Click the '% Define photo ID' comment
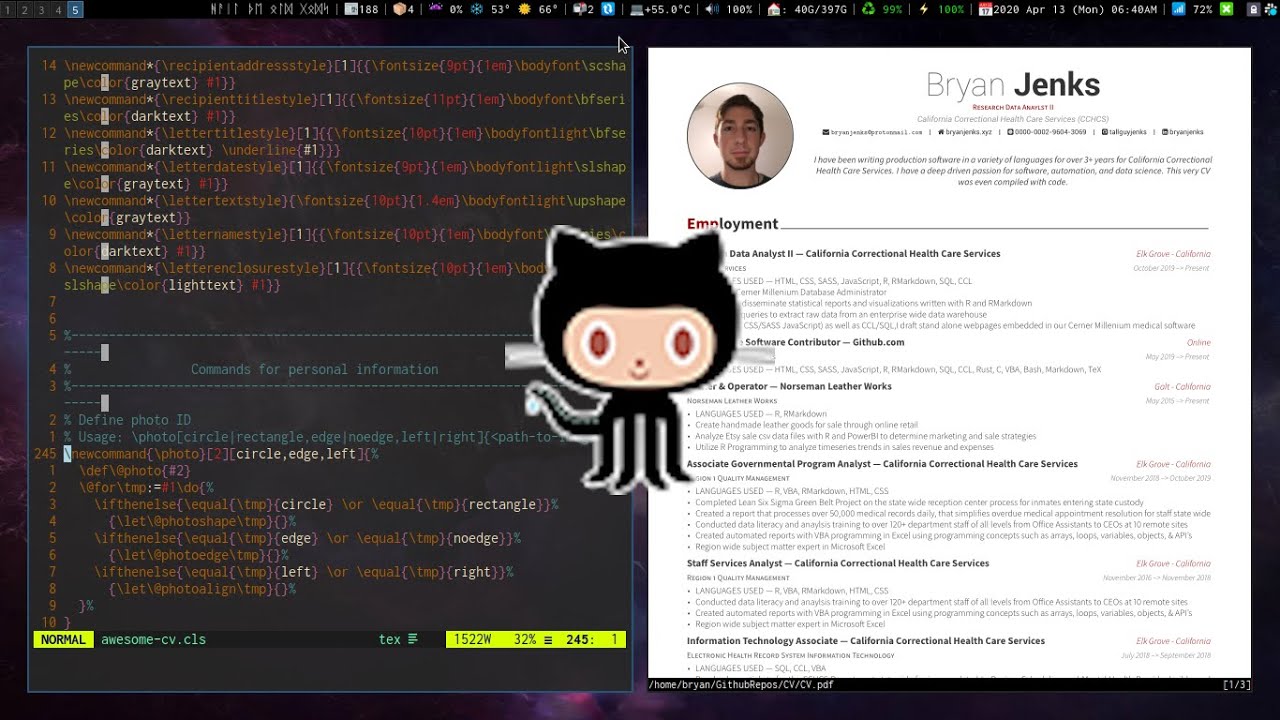 [x=127, y=420]
